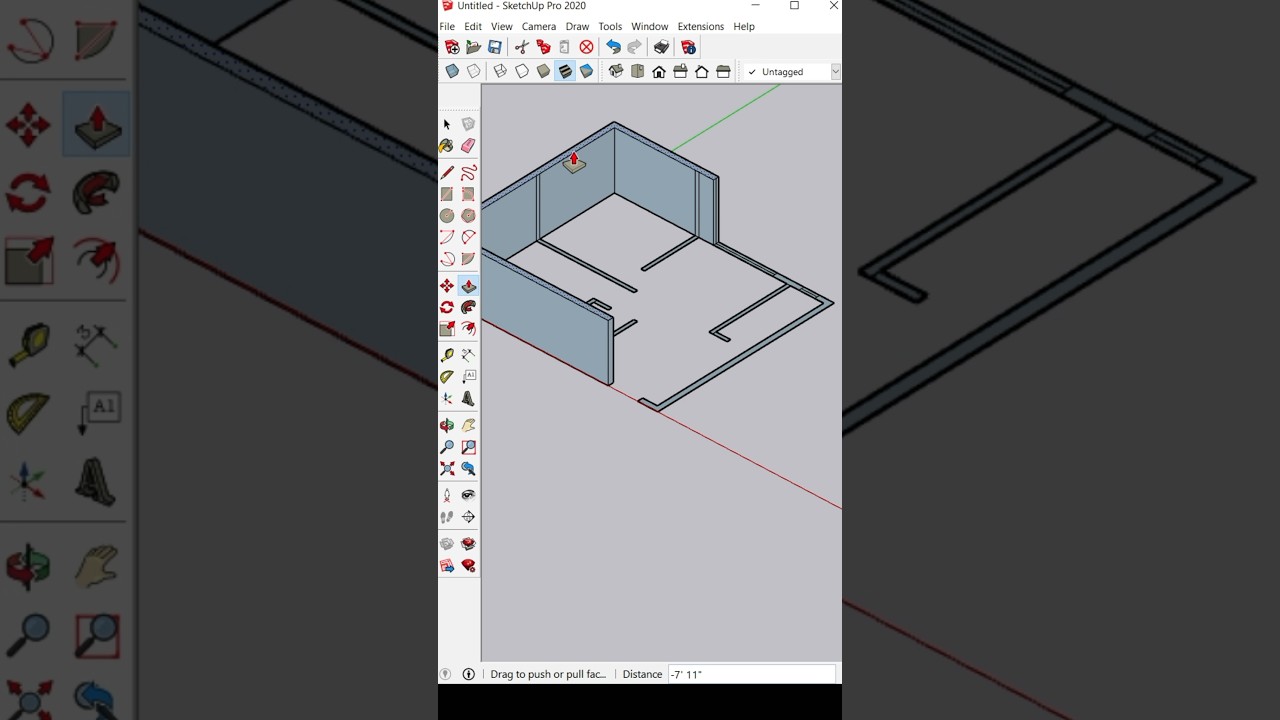Click the red Erase circle icon
Image resolution: width=1280 pixels, height=720 pixels.
pos(587,47)
